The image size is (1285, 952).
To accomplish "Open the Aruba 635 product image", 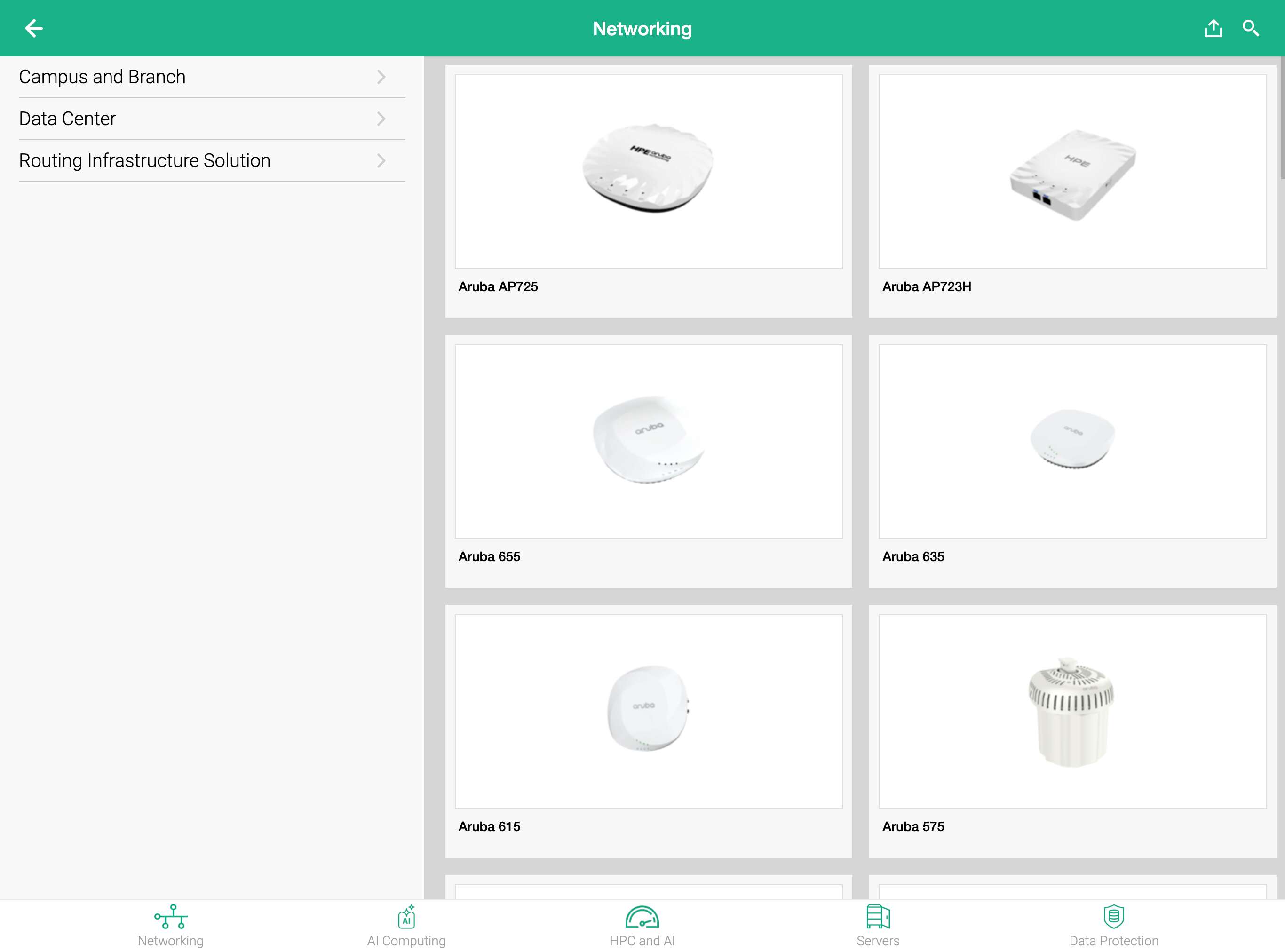I will 1072,441.
